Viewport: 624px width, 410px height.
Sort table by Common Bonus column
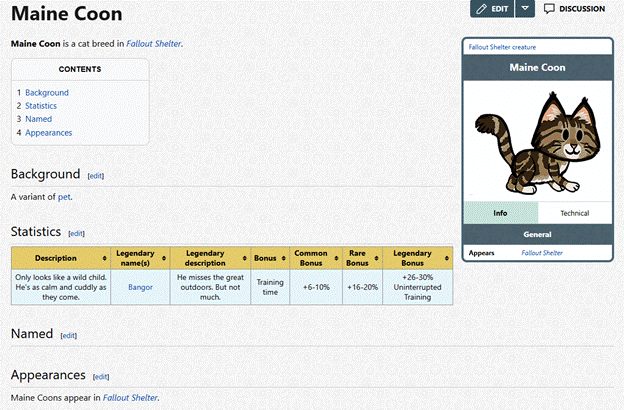click(316, 258)
